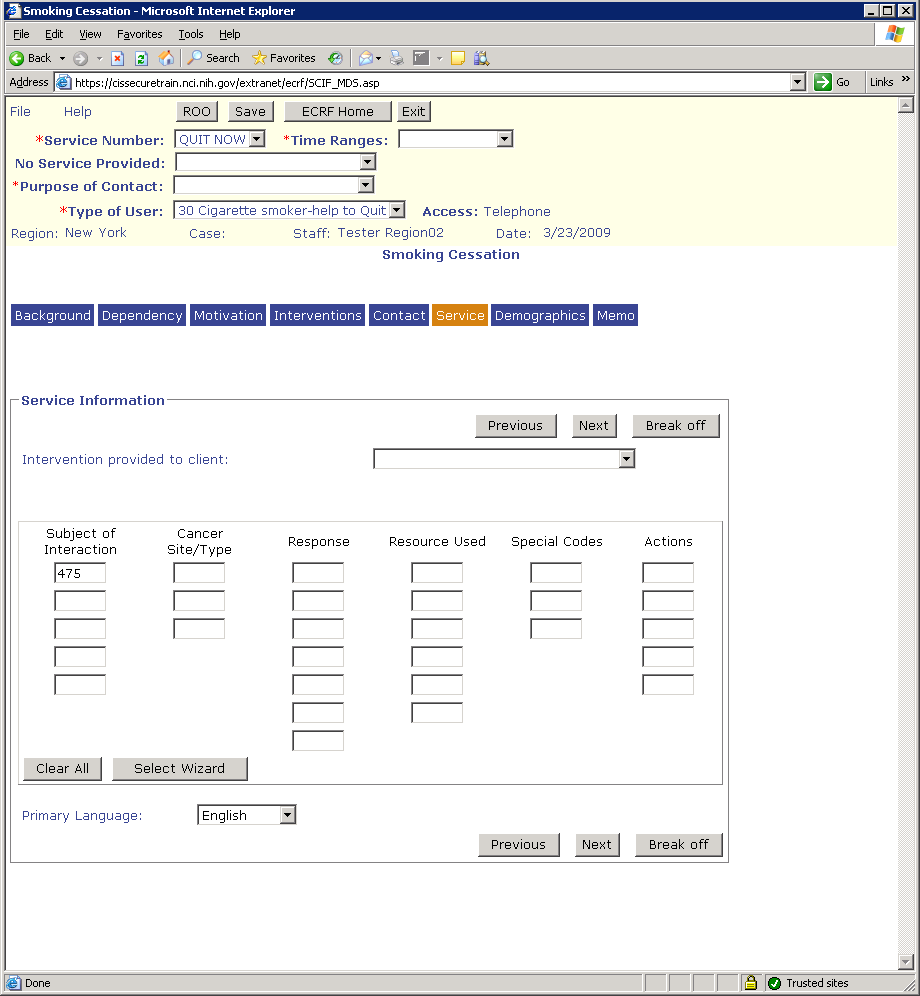
Task: Open the browser Help menu
Action: 229,34
